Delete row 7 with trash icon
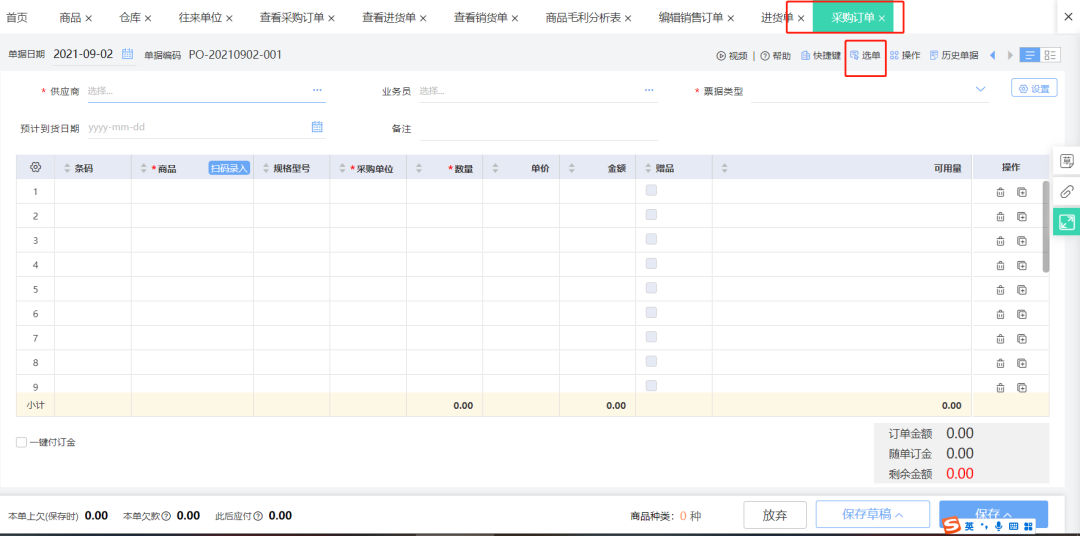Image resolution: width=1080 pixels, height=536 pixels. point(1000,338)
